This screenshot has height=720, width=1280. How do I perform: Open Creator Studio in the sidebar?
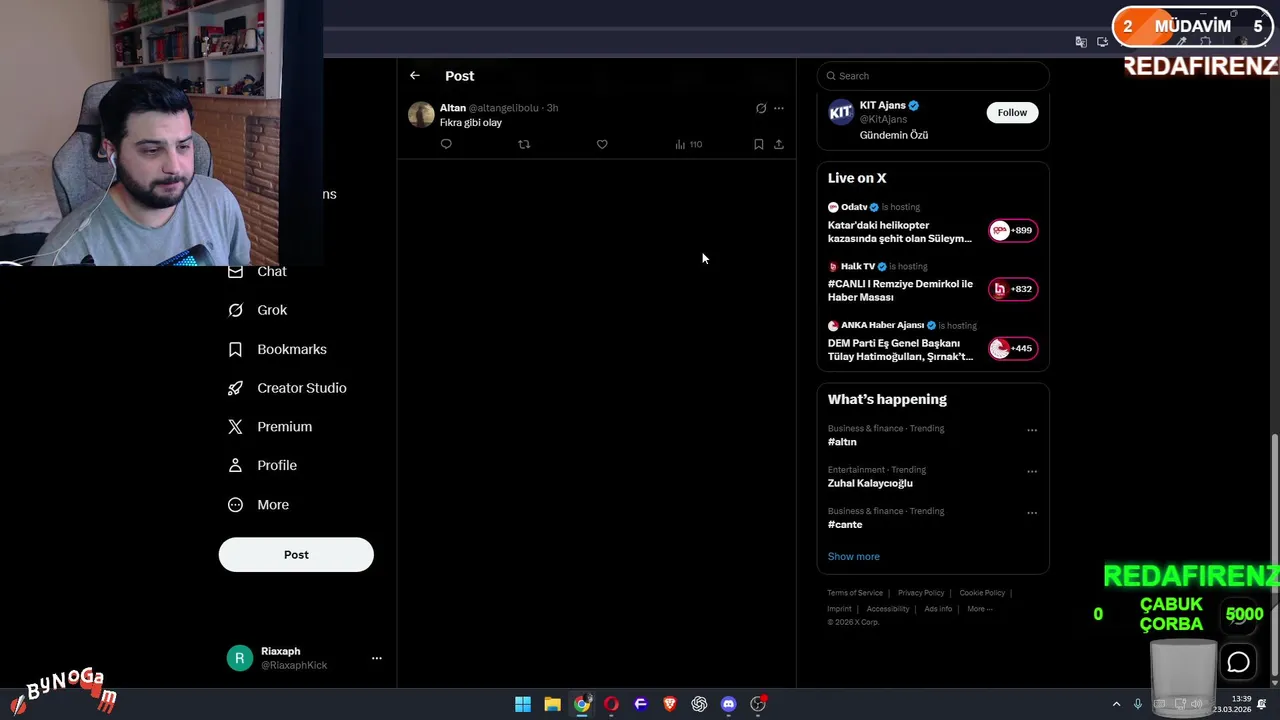[287, 388]
